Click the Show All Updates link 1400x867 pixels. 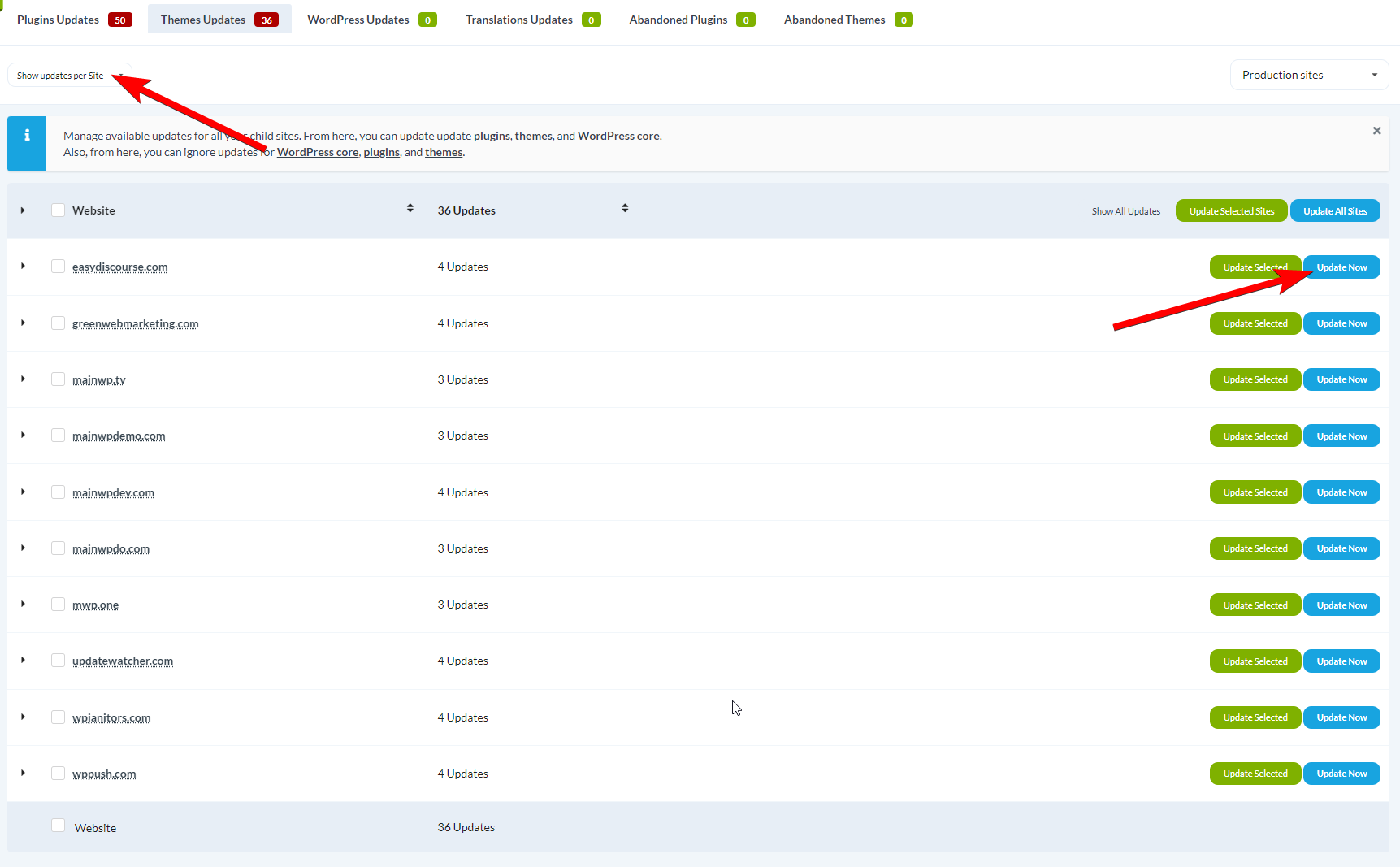click(x=1125, y=210)
